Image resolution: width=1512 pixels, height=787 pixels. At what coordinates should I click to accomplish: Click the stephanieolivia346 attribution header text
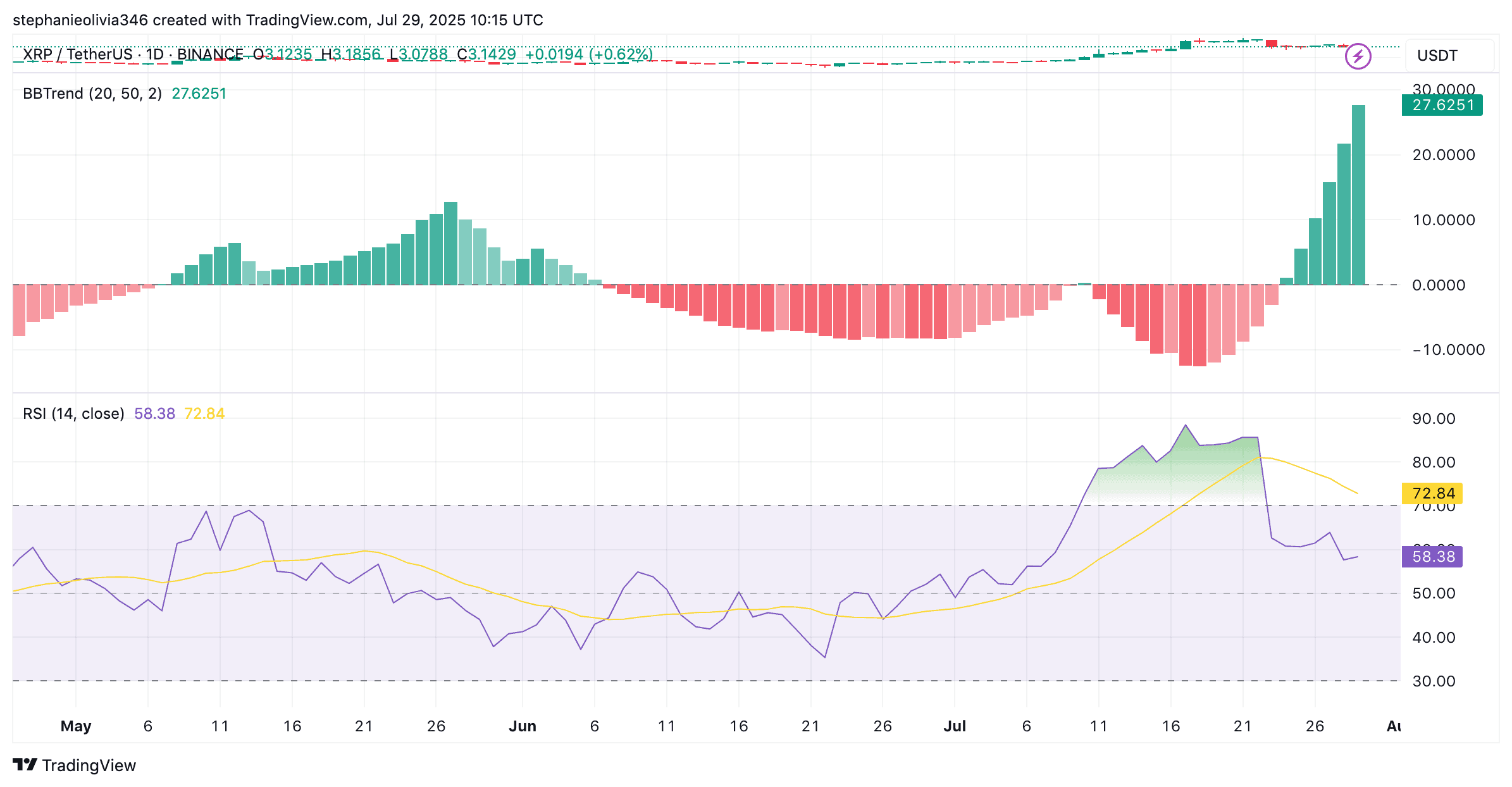click(x=278, y=20)
